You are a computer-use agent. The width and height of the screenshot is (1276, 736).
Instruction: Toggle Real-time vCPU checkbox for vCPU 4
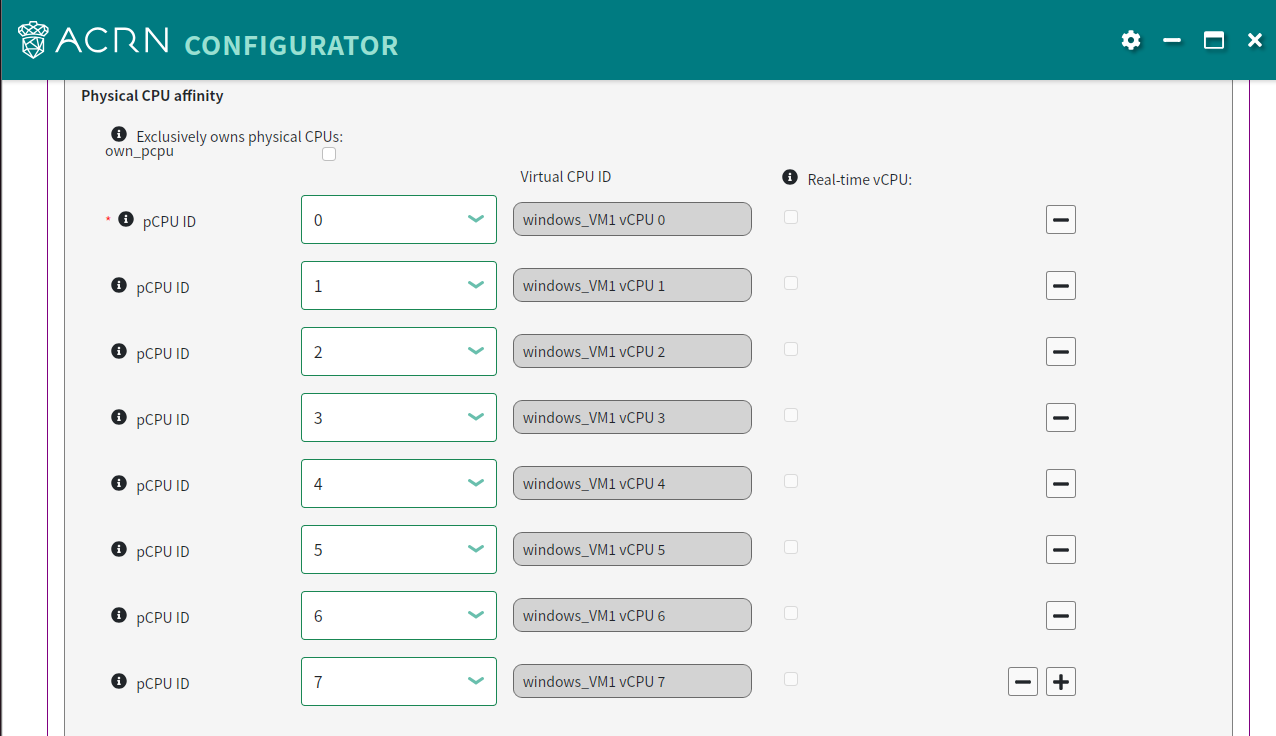tap(791, 481)
